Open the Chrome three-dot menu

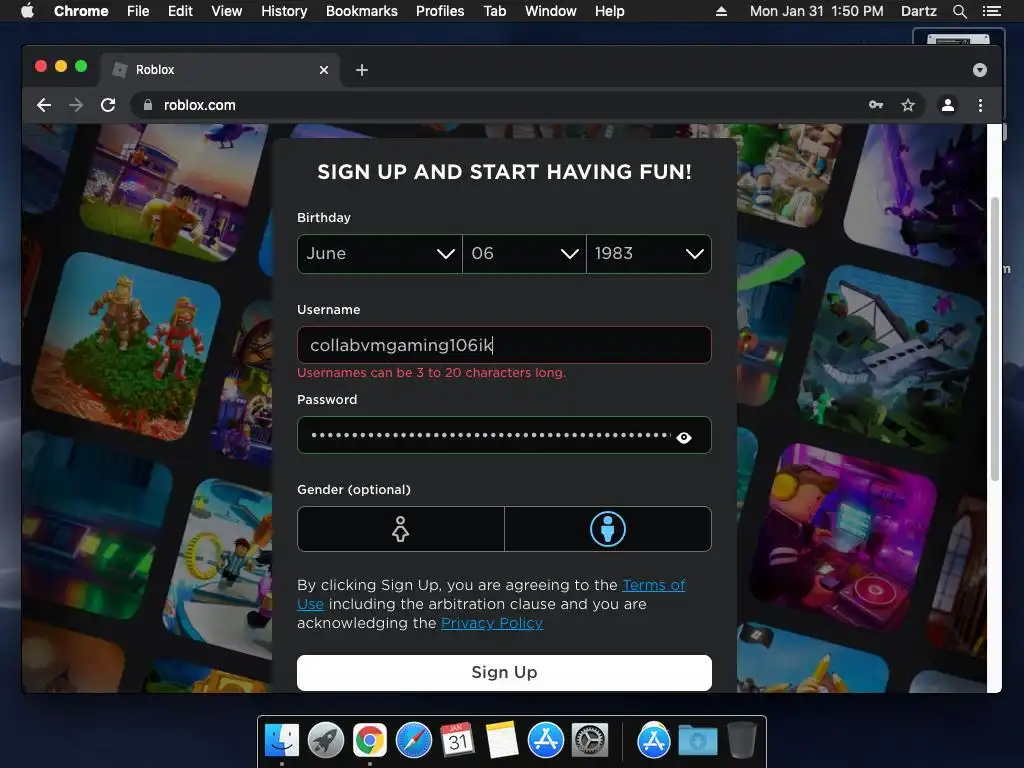(980, 105)
